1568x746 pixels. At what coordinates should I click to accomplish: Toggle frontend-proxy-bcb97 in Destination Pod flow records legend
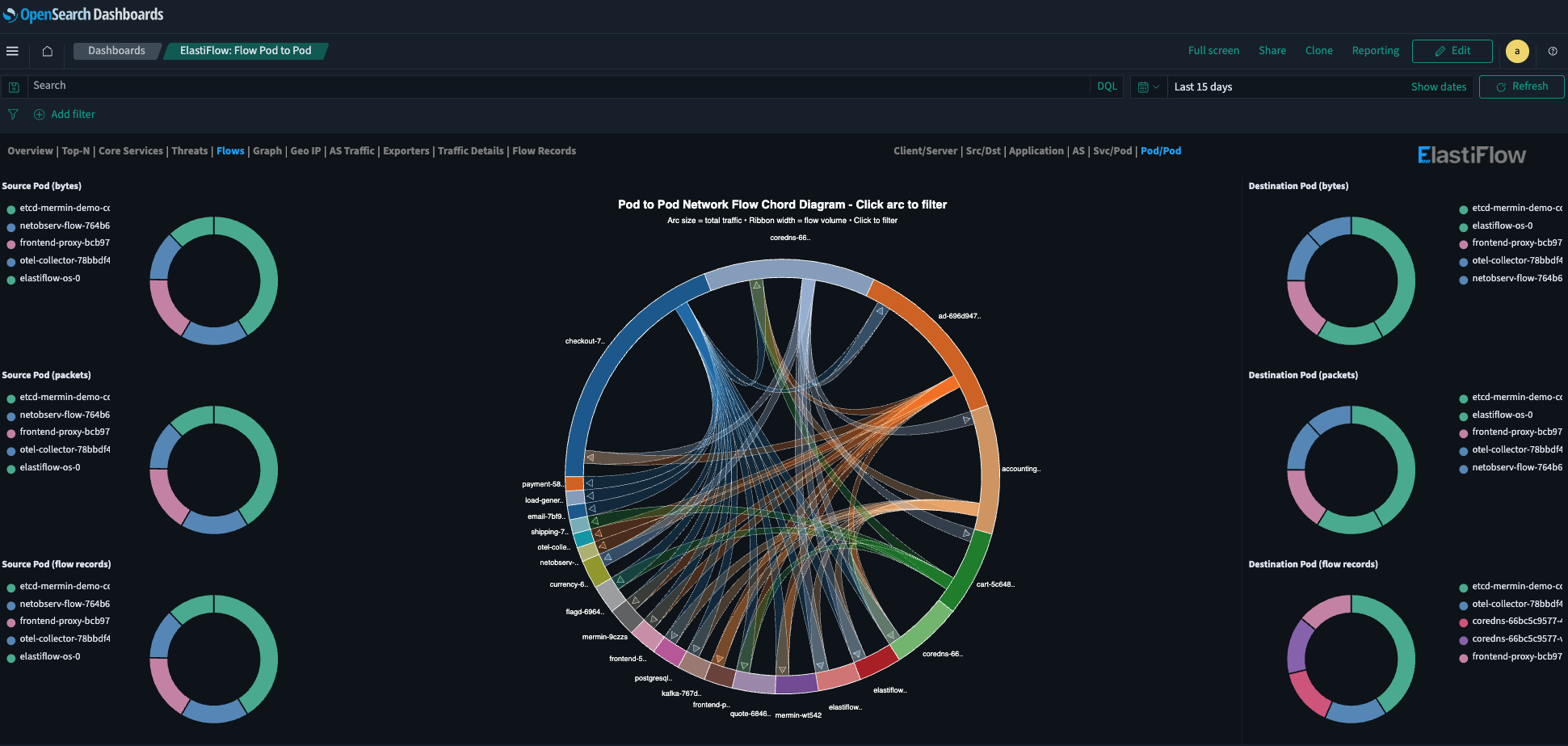pyautogui.click(x=1519, y=656)
